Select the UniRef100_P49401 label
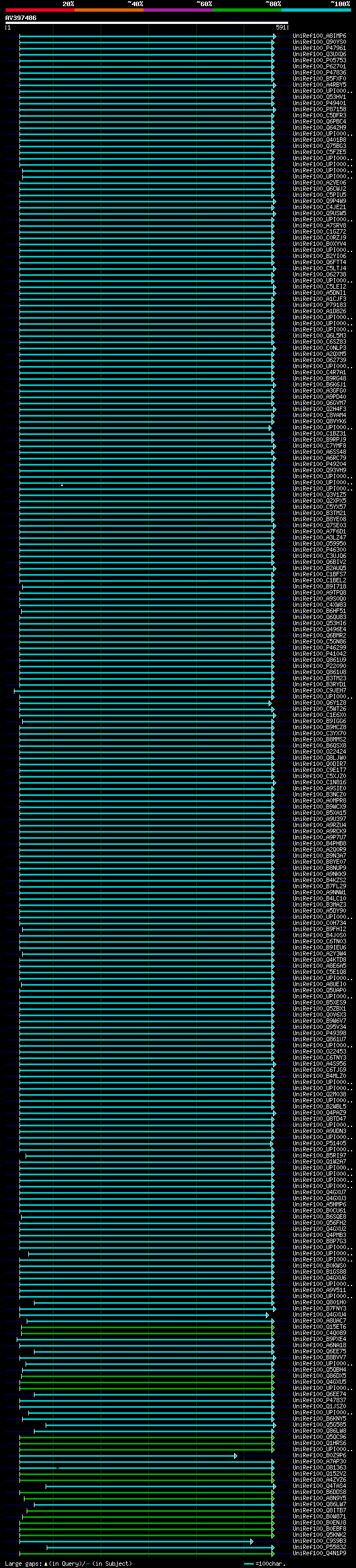 (319, 103)
